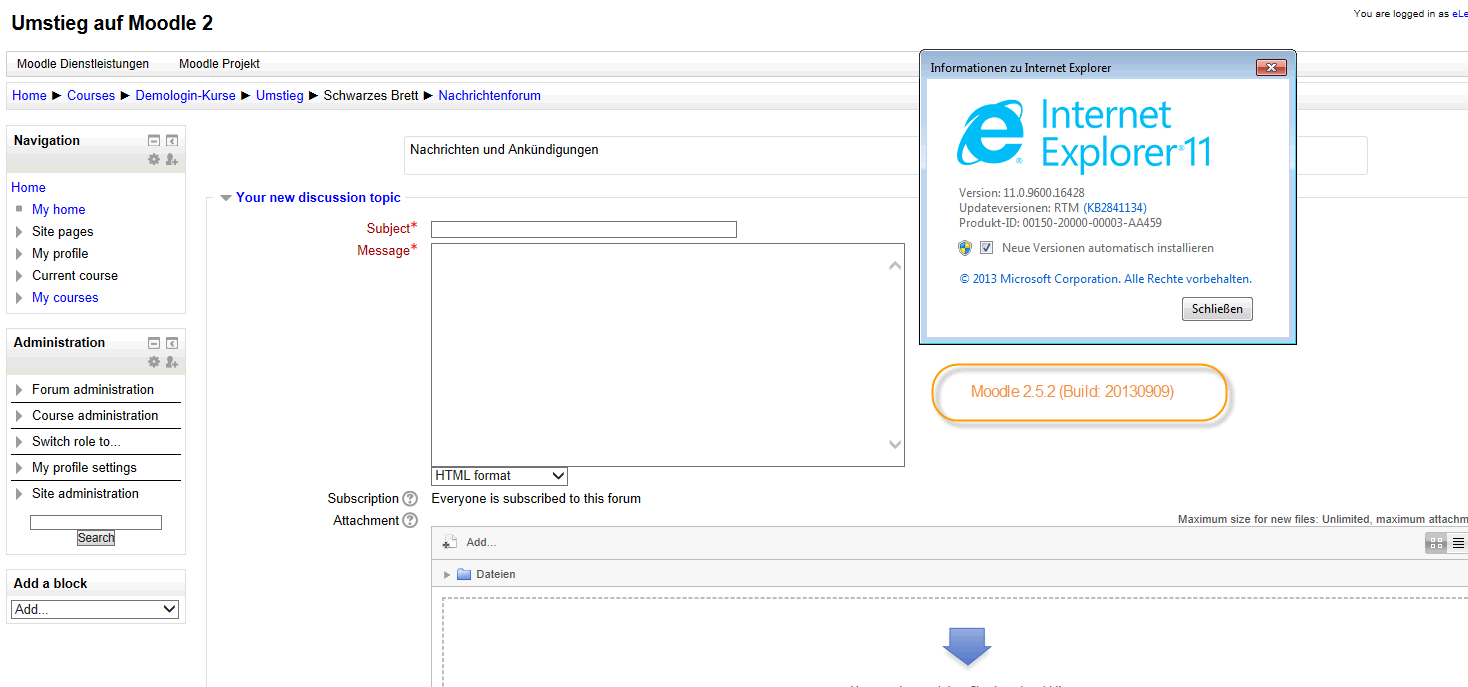
Task: Open the message format dropdown
Action: (x=499, y=476)
